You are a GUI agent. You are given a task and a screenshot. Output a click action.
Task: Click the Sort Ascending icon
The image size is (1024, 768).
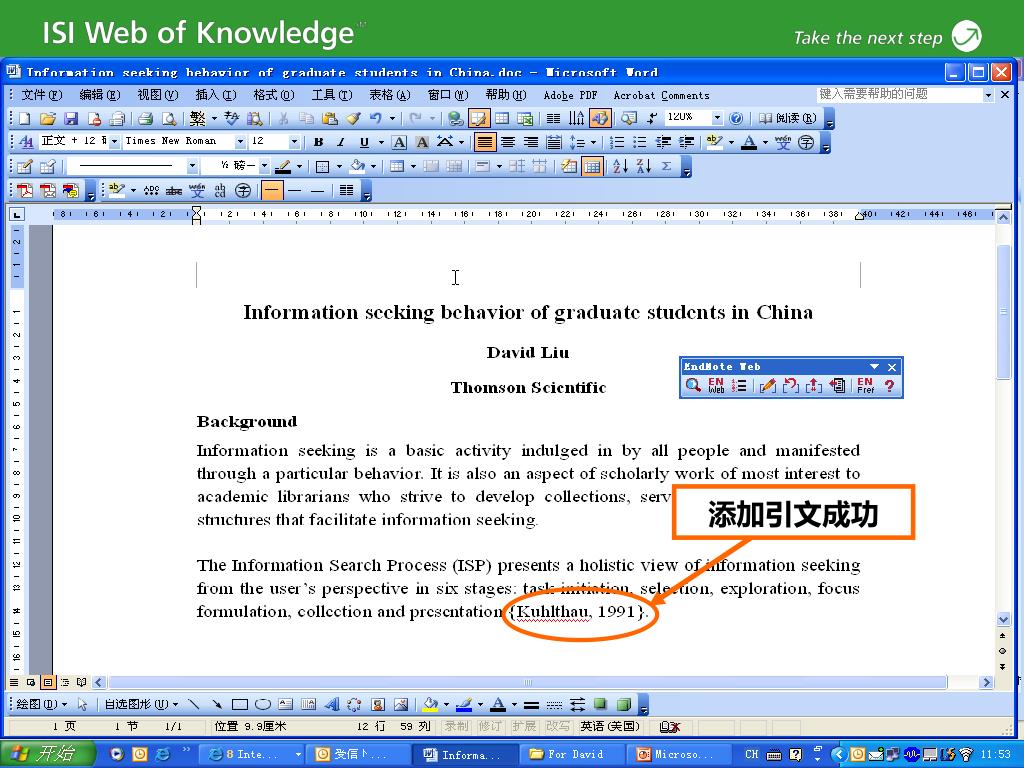pos(620,166)
